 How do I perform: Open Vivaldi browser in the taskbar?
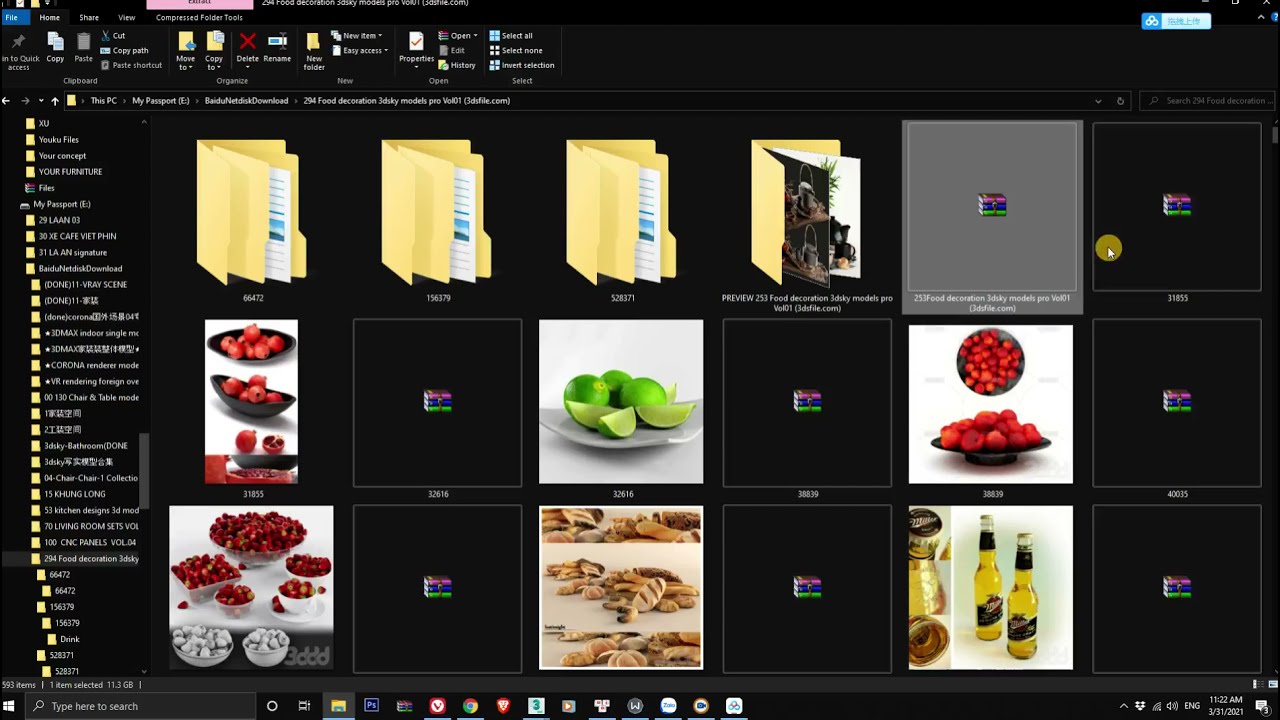pyautogui.click(x=437, y=706)
